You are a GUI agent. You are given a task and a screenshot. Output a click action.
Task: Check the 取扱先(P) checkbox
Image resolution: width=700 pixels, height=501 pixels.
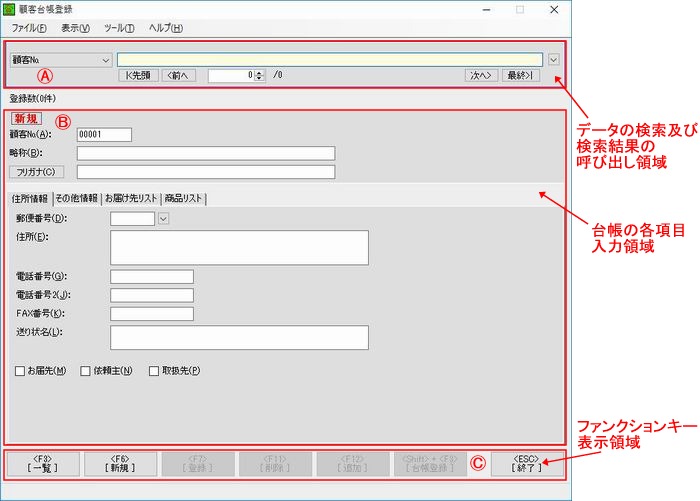(x=154, y=371)
